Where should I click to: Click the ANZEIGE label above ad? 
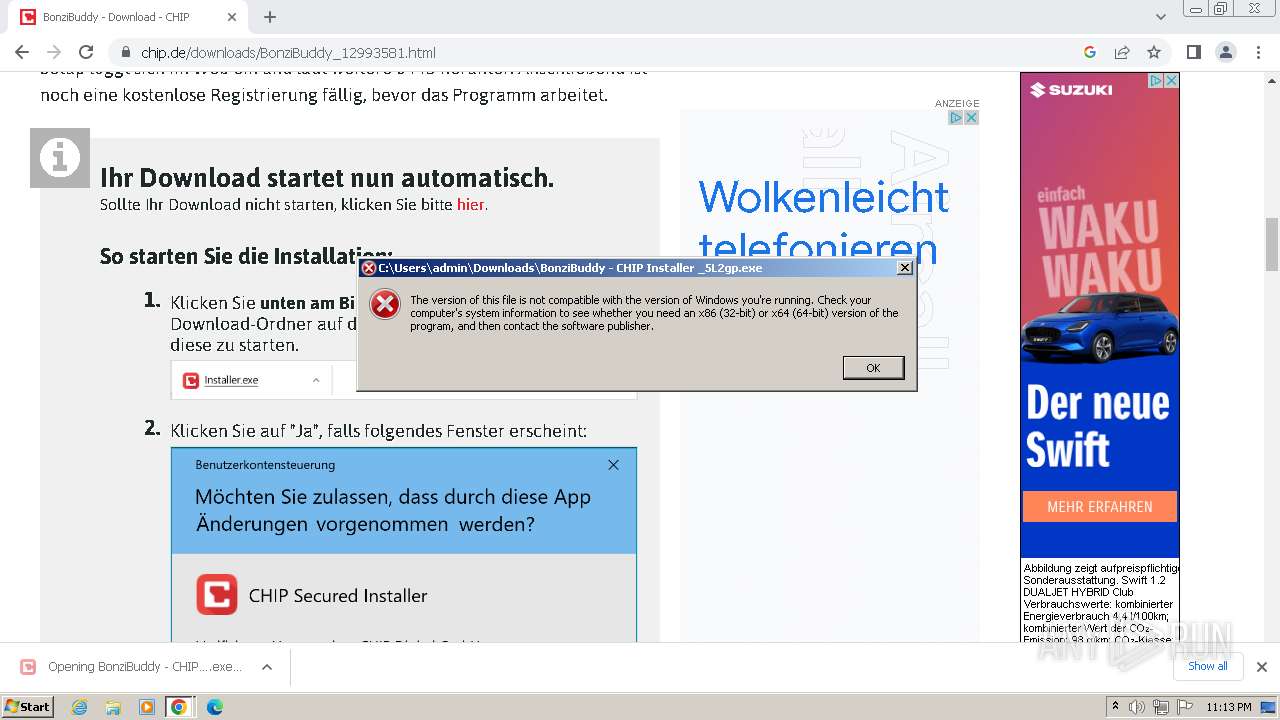pos(957,103)
